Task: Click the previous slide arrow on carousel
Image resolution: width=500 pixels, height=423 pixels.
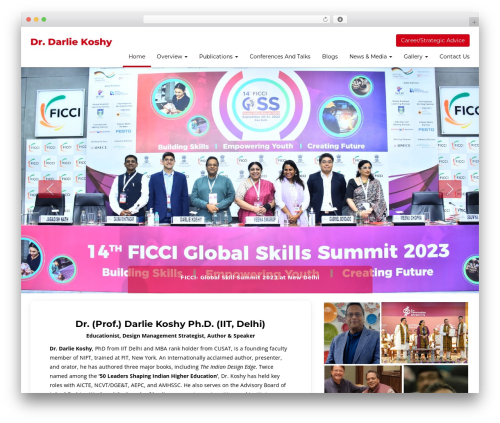Action: 50,189
